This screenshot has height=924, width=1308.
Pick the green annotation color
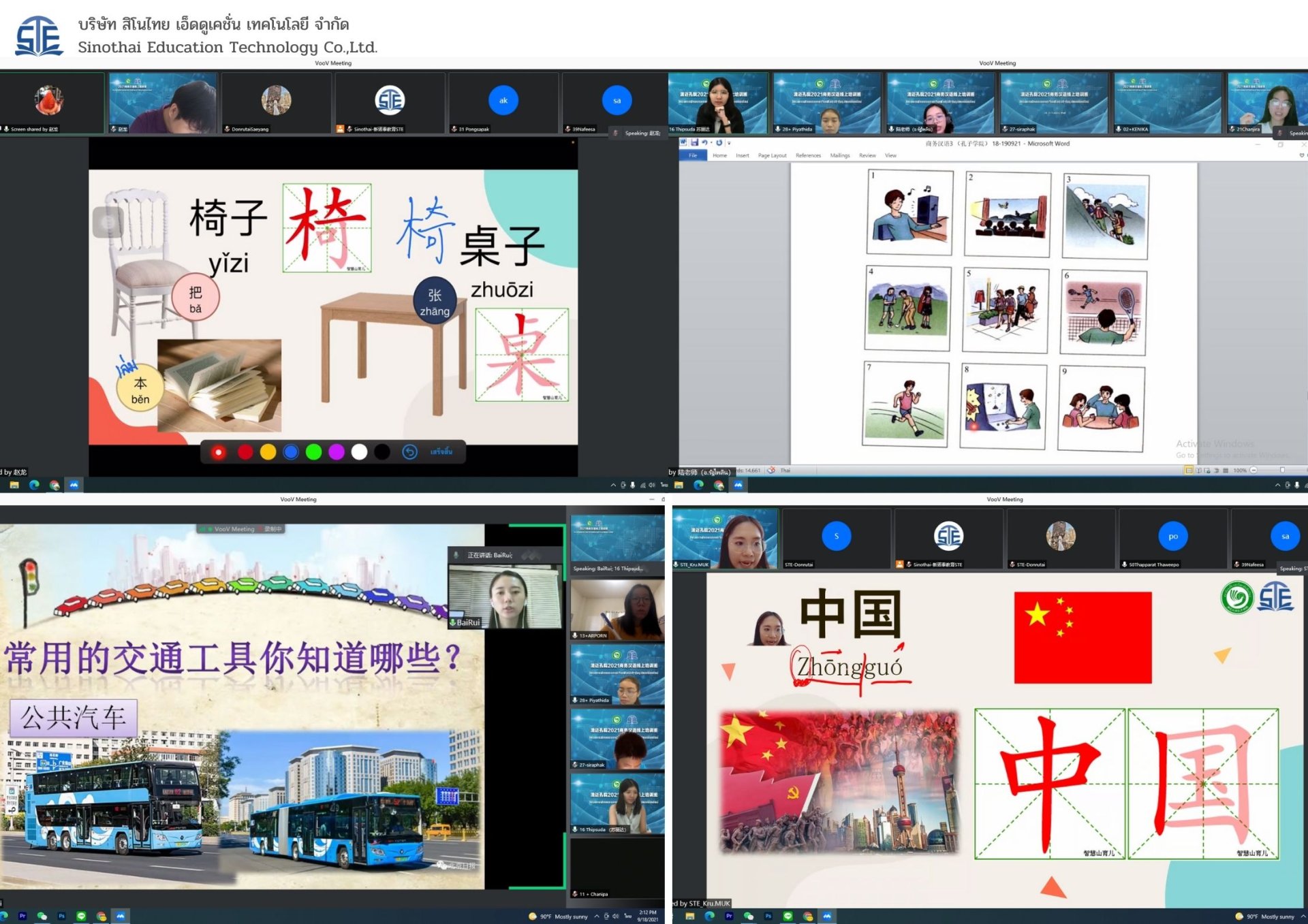[x=314, y=452]
